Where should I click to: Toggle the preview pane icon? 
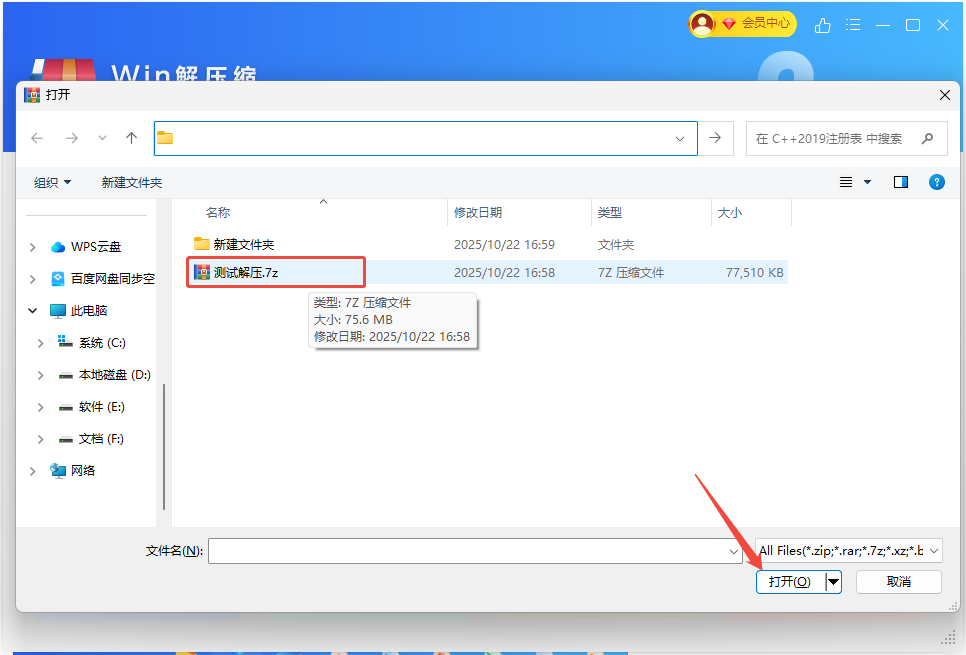click(901, 182)
